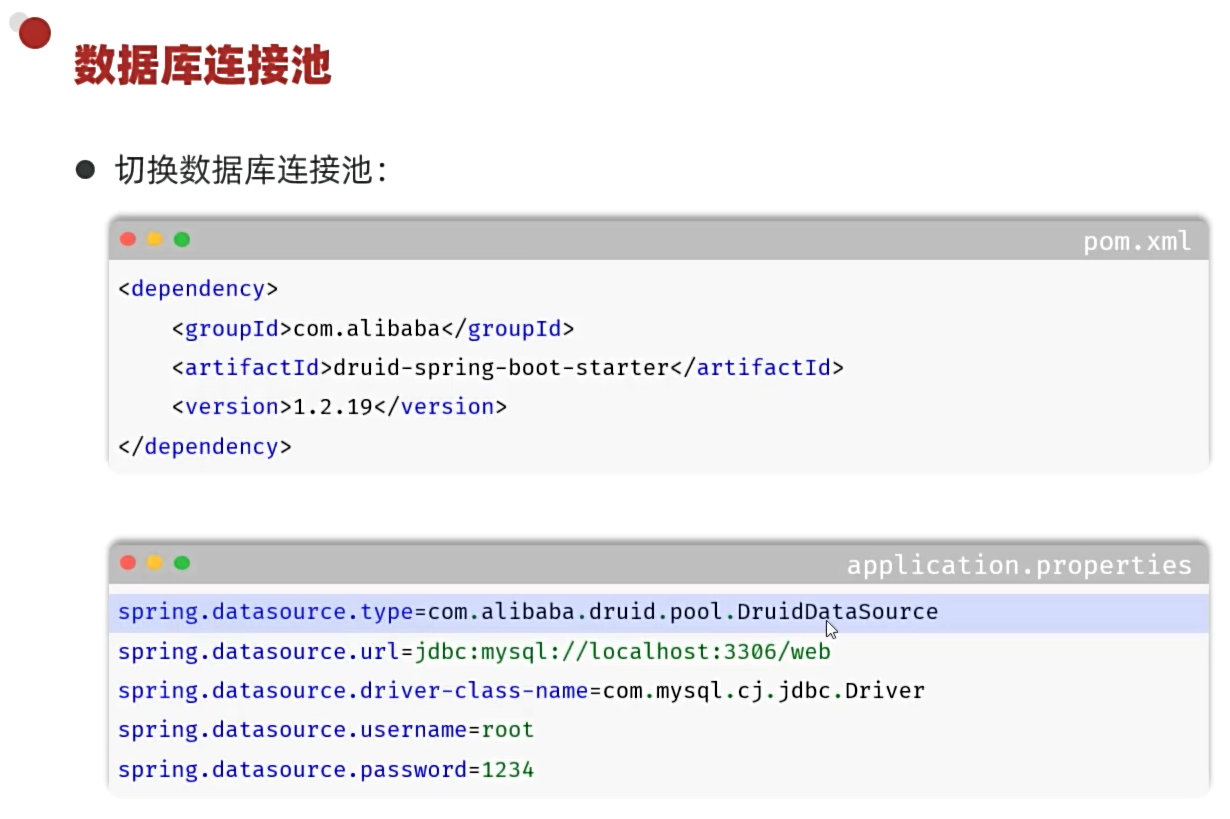Click the password value 1234
This screenshot has height=819, width=1230.
pos(508,770)
